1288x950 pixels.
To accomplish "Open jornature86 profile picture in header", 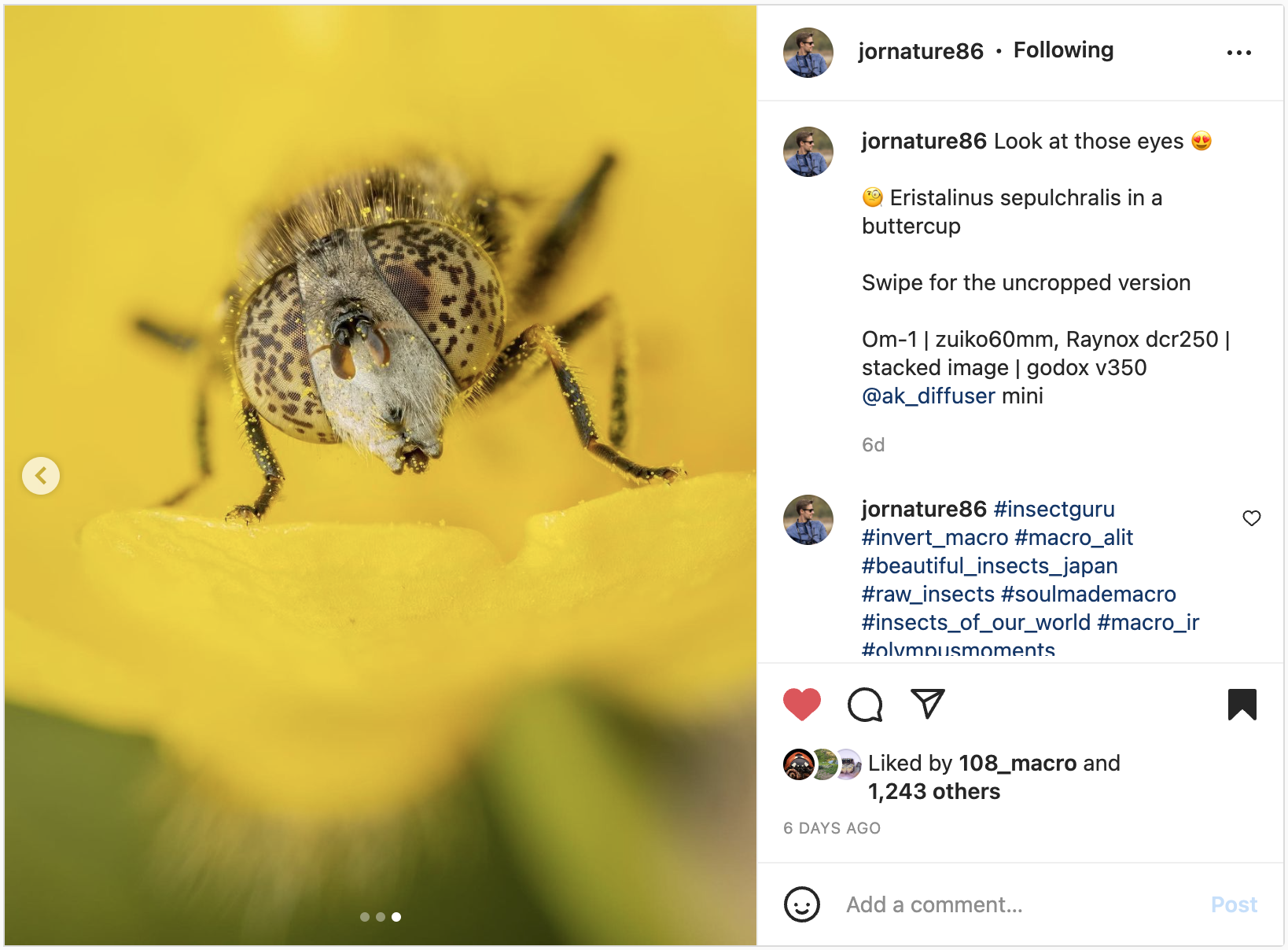I will (808, 53).
